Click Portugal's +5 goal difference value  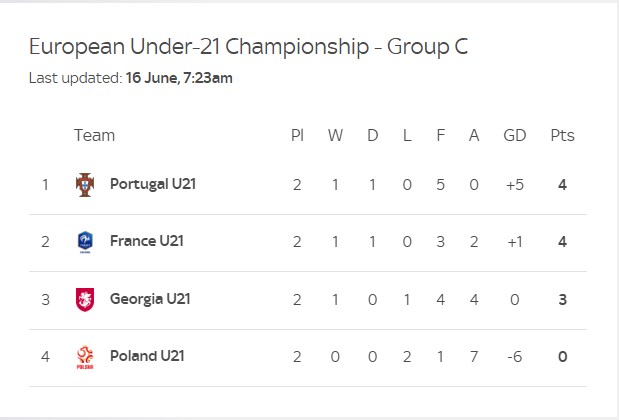tap(514, 184)
